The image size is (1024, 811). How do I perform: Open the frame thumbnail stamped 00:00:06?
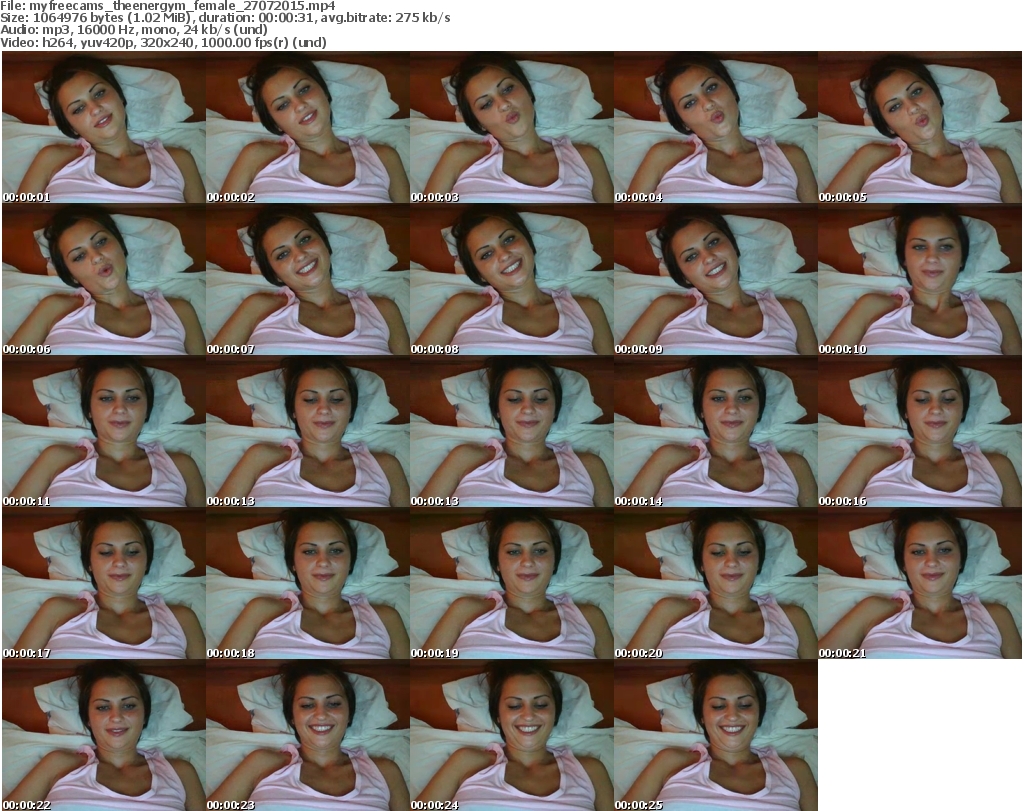[104, 279]
